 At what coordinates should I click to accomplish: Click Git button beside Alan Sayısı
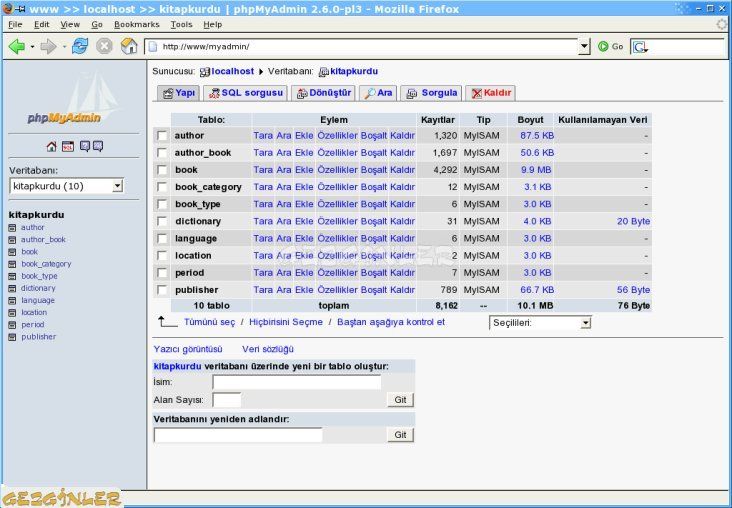400,400
